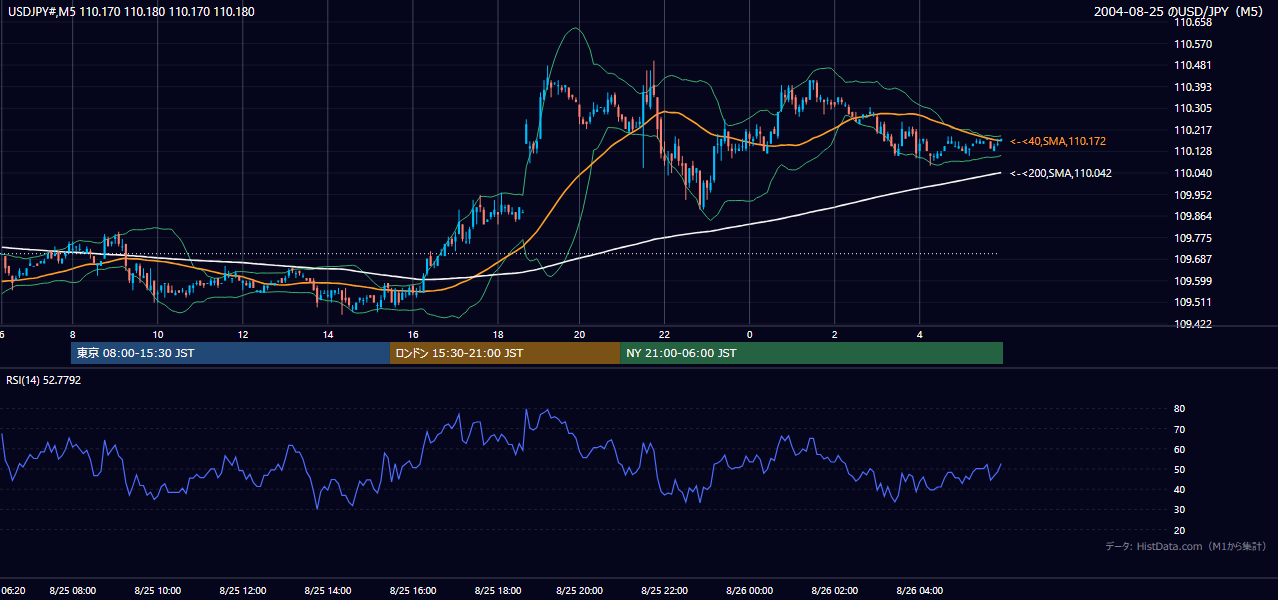Select the NY 21:00-06:00 JST session bar
Image resolution: width=1278 pixels, height=600 pixels.
pyautogui.click(x=811, y=353)
